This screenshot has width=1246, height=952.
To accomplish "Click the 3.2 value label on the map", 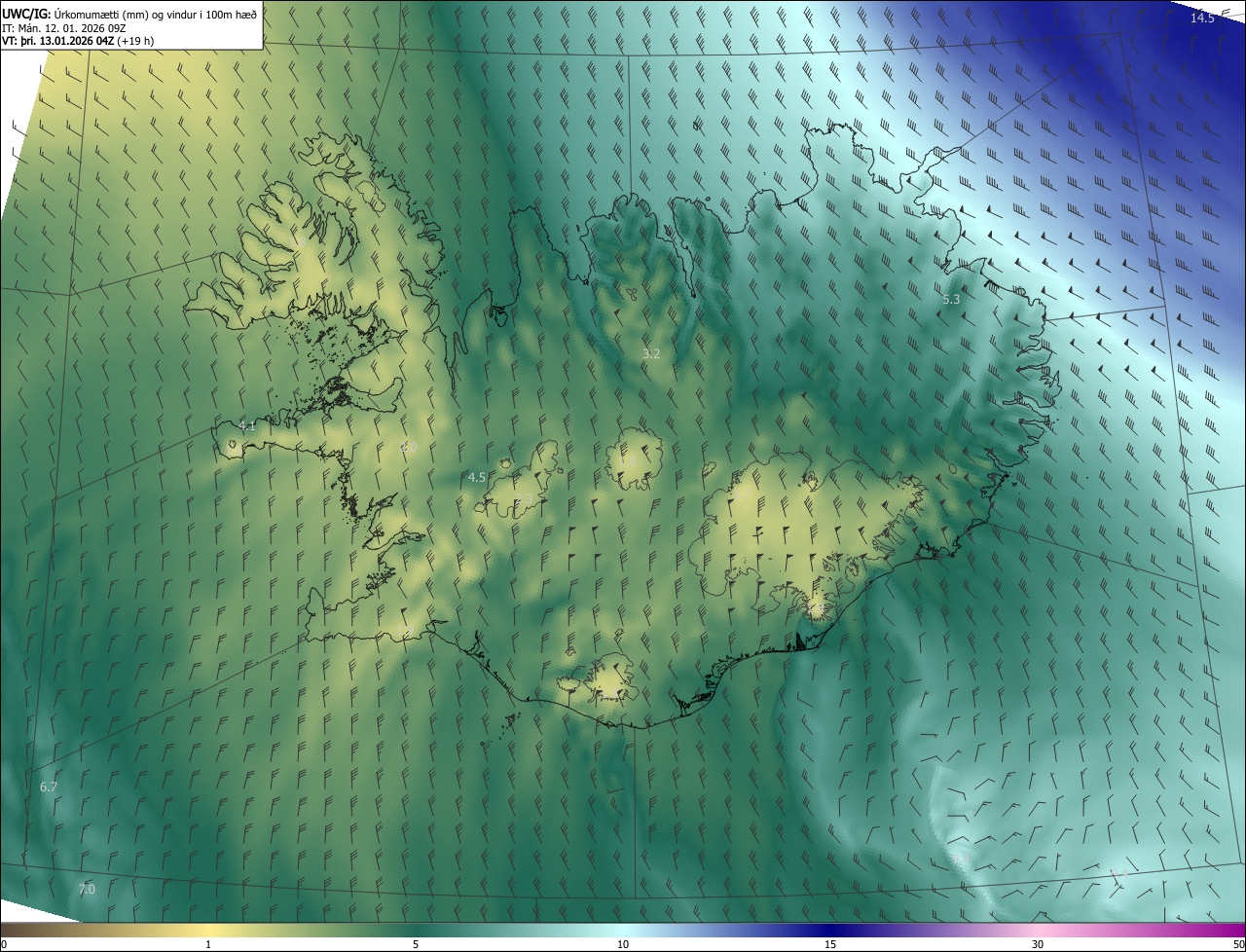I will click(x=651, y=354).
